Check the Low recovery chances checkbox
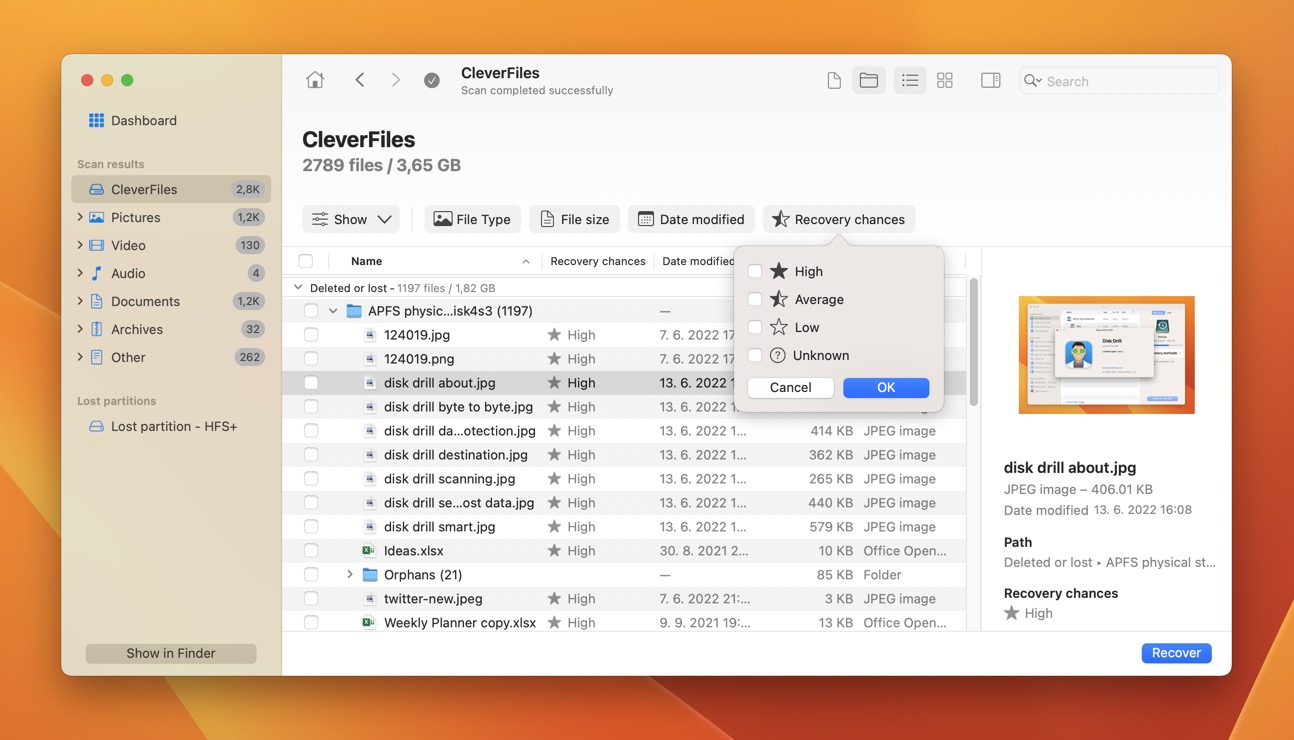Viewport: 1294px width, 740px height. 755,327
